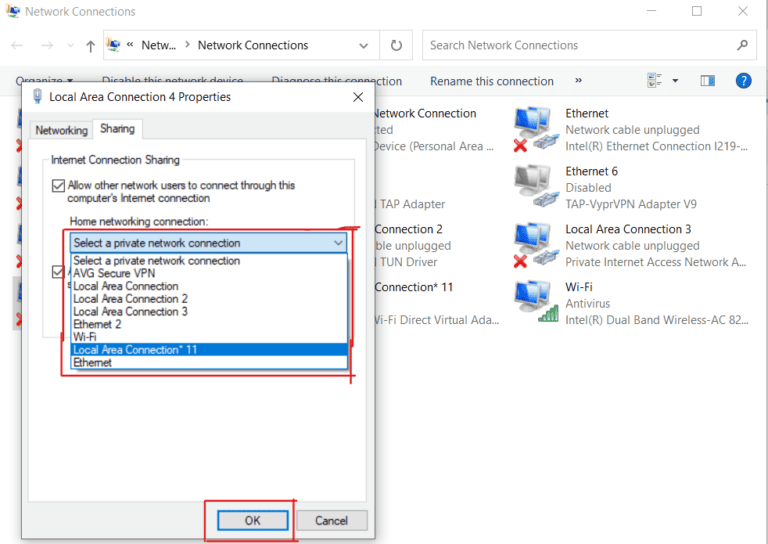The height and width of the screenshot is (544, 768).
Task: Select AVG Secure VPN from the list
Action: click(115, 273)
